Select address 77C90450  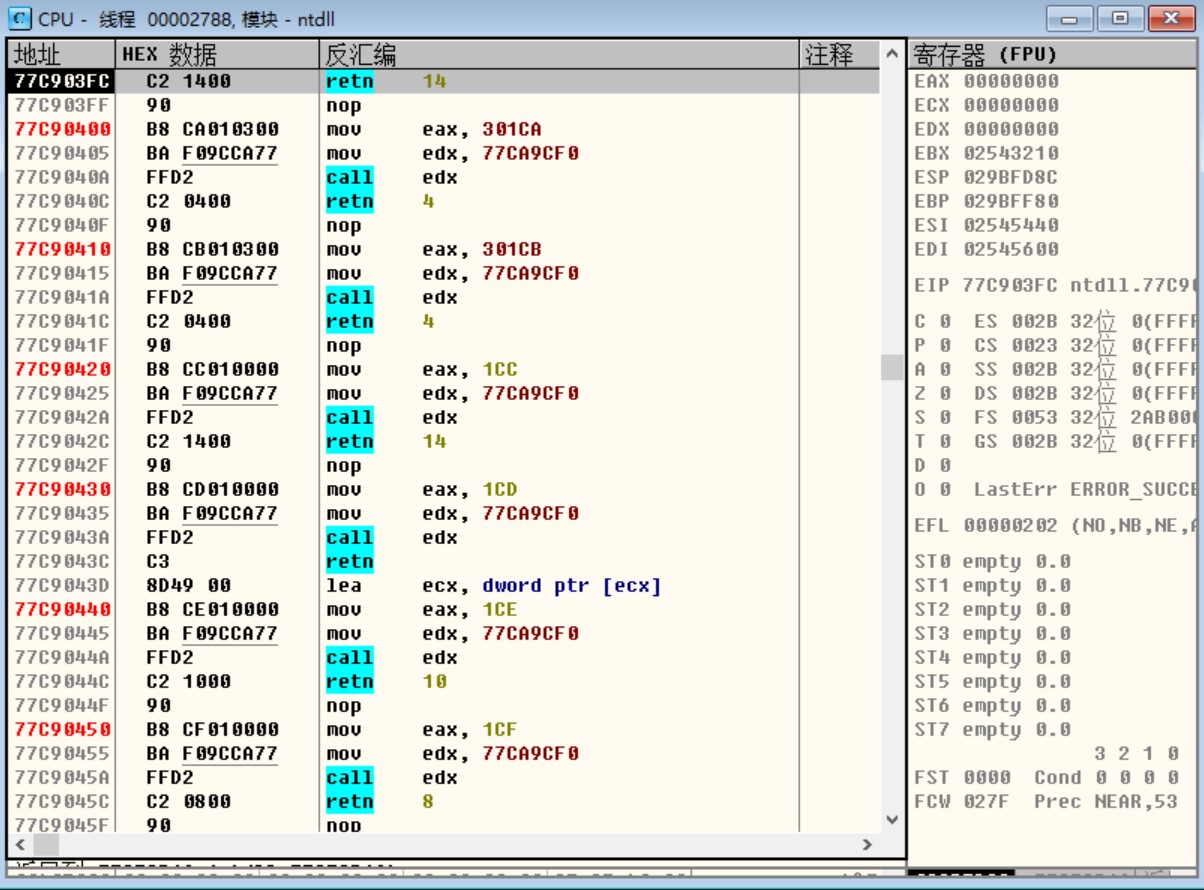tap(63, 729)
